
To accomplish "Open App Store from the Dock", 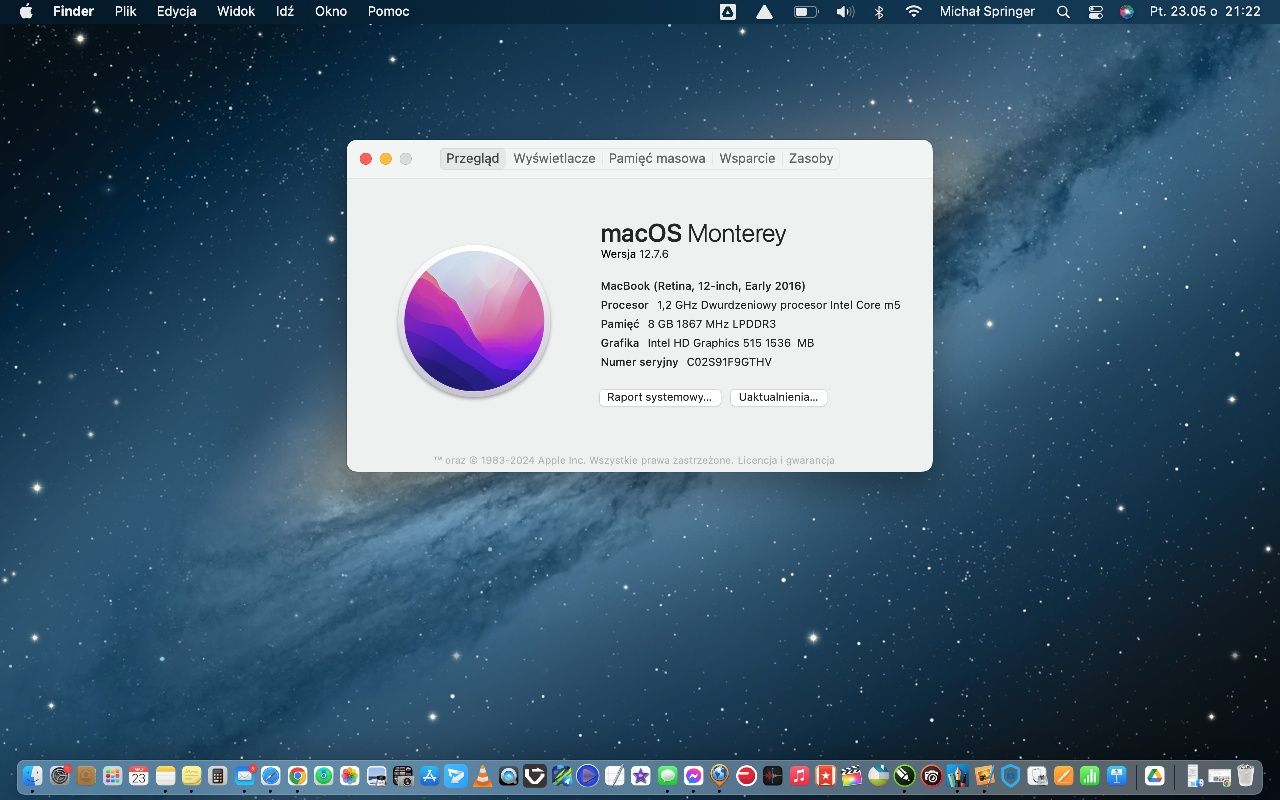I will pos(429,775).
